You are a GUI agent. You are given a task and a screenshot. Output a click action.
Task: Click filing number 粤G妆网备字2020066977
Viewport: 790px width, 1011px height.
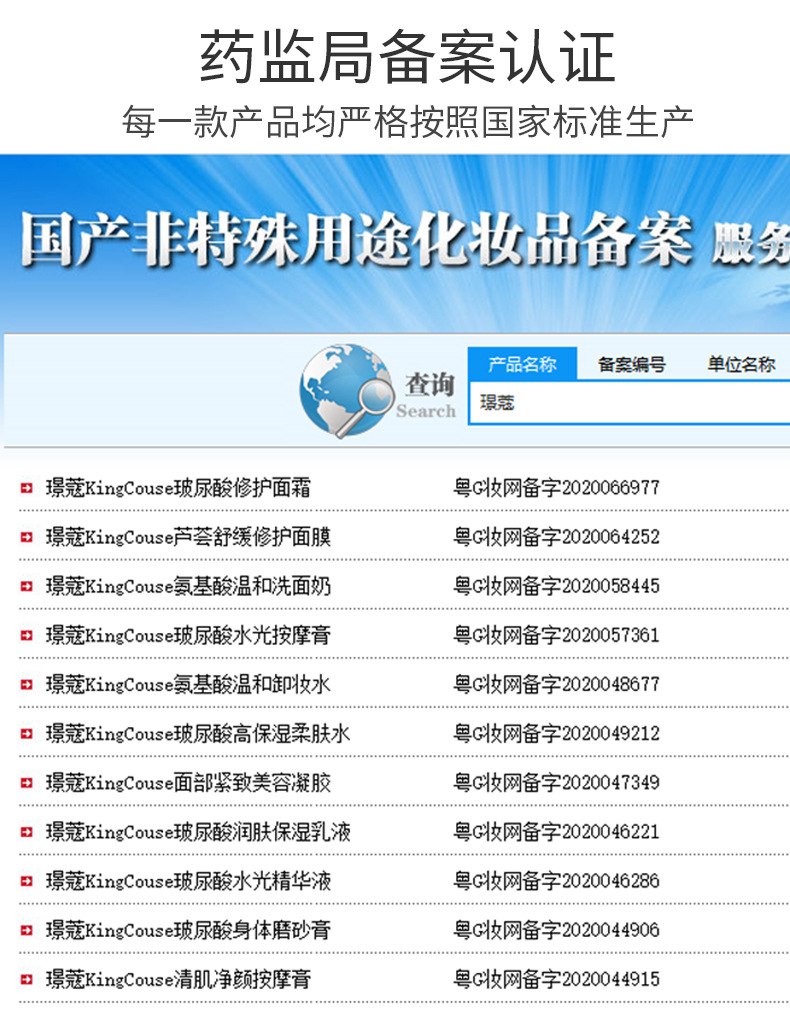[x=556, y=488]
